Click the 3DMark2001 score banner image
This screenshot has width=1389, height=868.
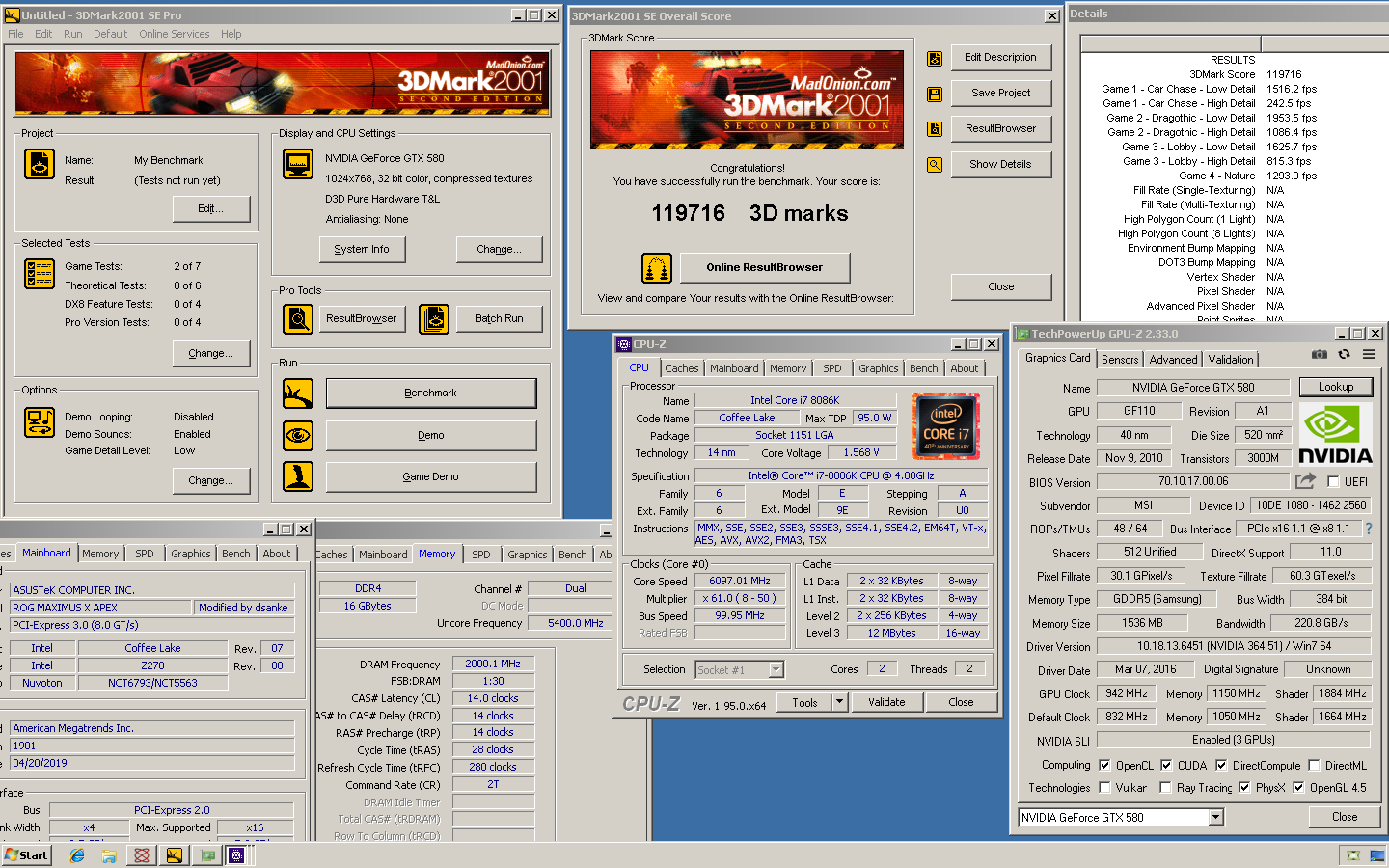(747, 99)
